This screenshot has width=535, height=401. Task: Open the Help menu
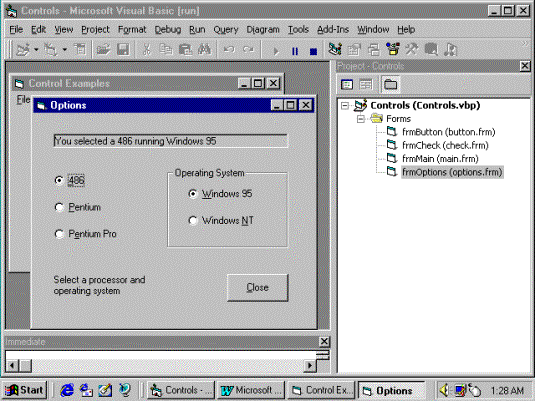click(406, 30)
